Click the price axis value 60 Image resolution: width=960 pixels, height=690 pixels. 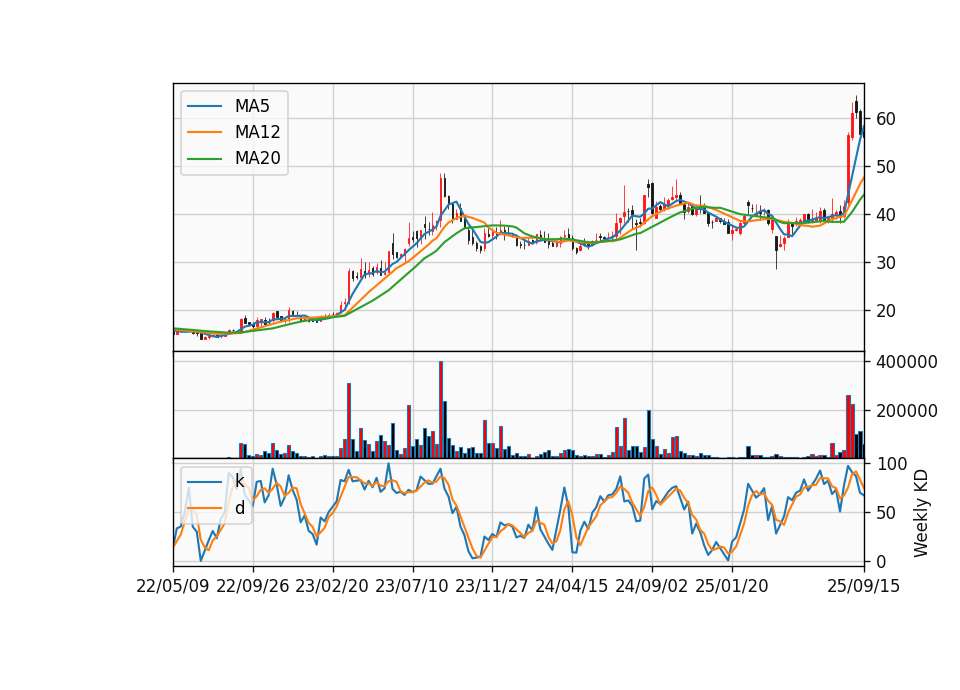click(885, 119)
